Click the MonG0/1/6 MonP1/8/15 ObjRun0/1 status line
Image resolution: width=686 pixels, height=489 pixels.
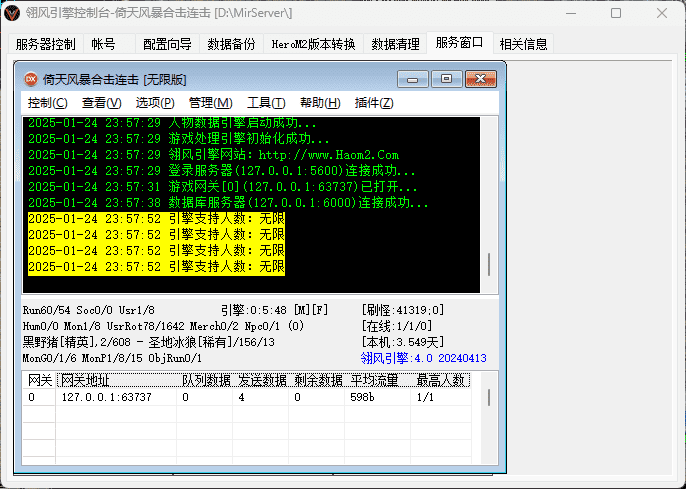[112, 358]
